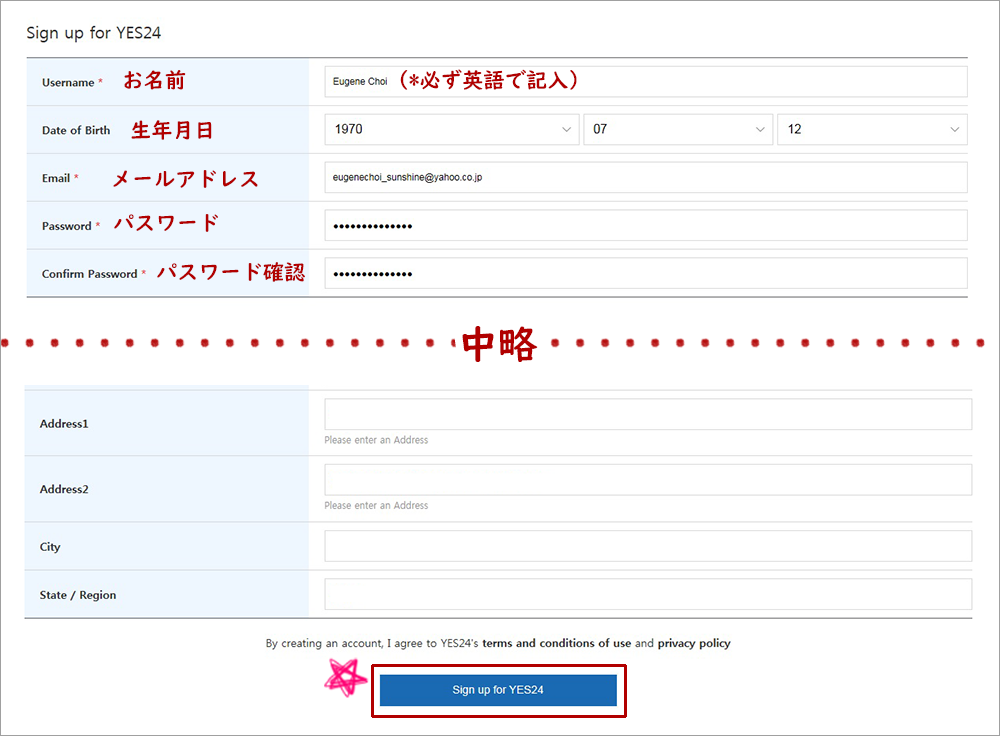Open terms and conditions of use link
The height and width of the screenshot is (736, 1000).
pyautogui.click(x=556, y=643)
